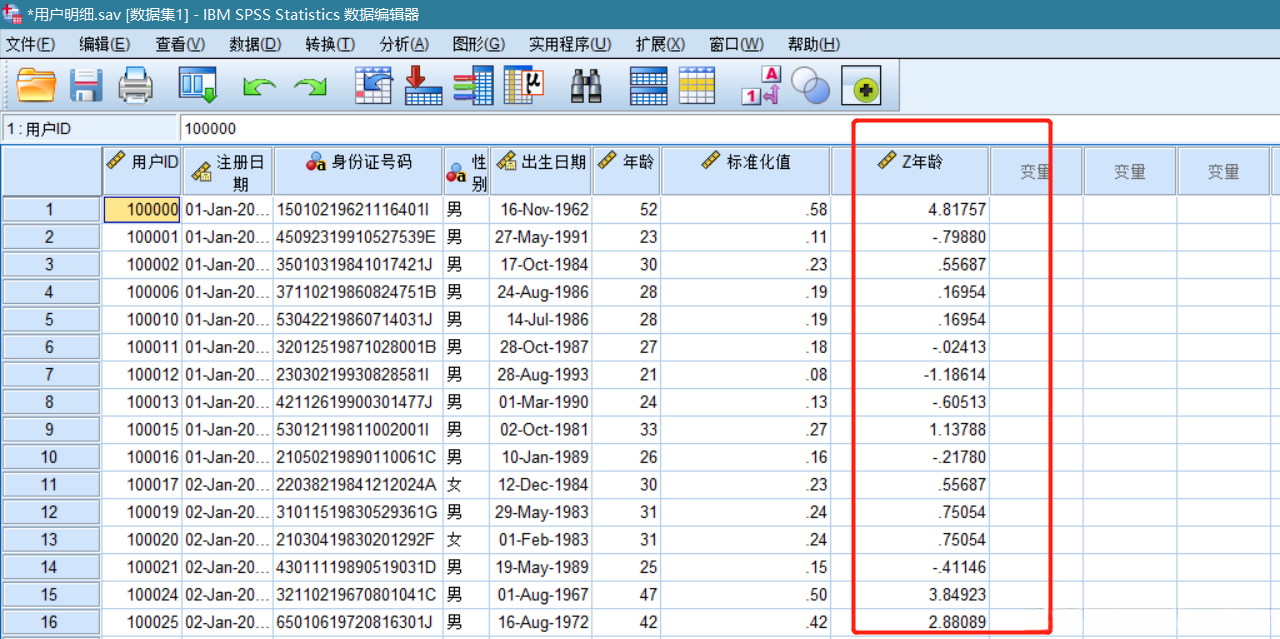Click the Z年龄 cell 4.81757
The width and height of the screenshot is (1280, 639).
coord(910,210)
